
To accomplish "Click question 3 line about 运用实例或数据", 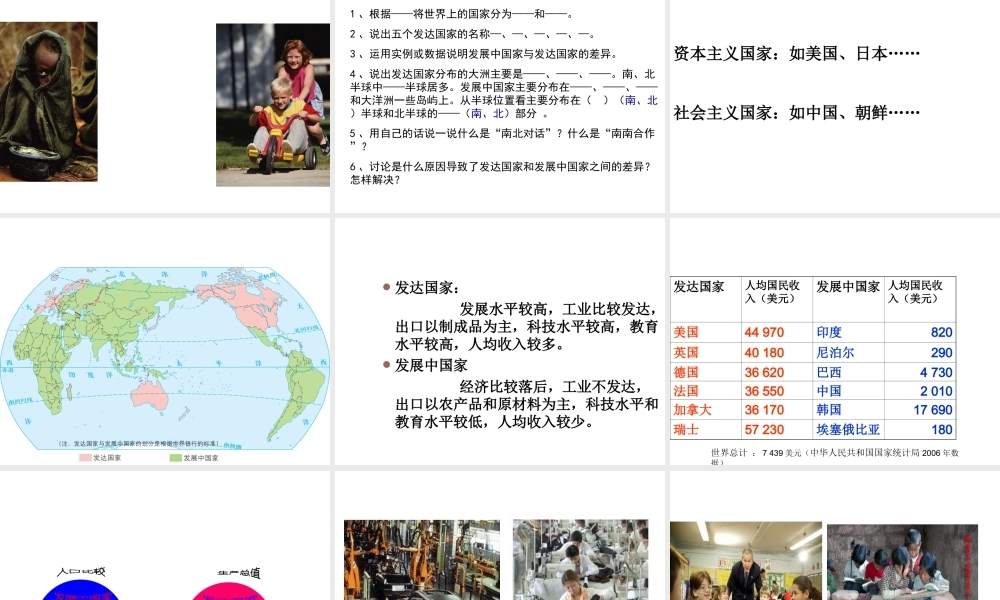I will pyautogui.click(x=484, y=54).
